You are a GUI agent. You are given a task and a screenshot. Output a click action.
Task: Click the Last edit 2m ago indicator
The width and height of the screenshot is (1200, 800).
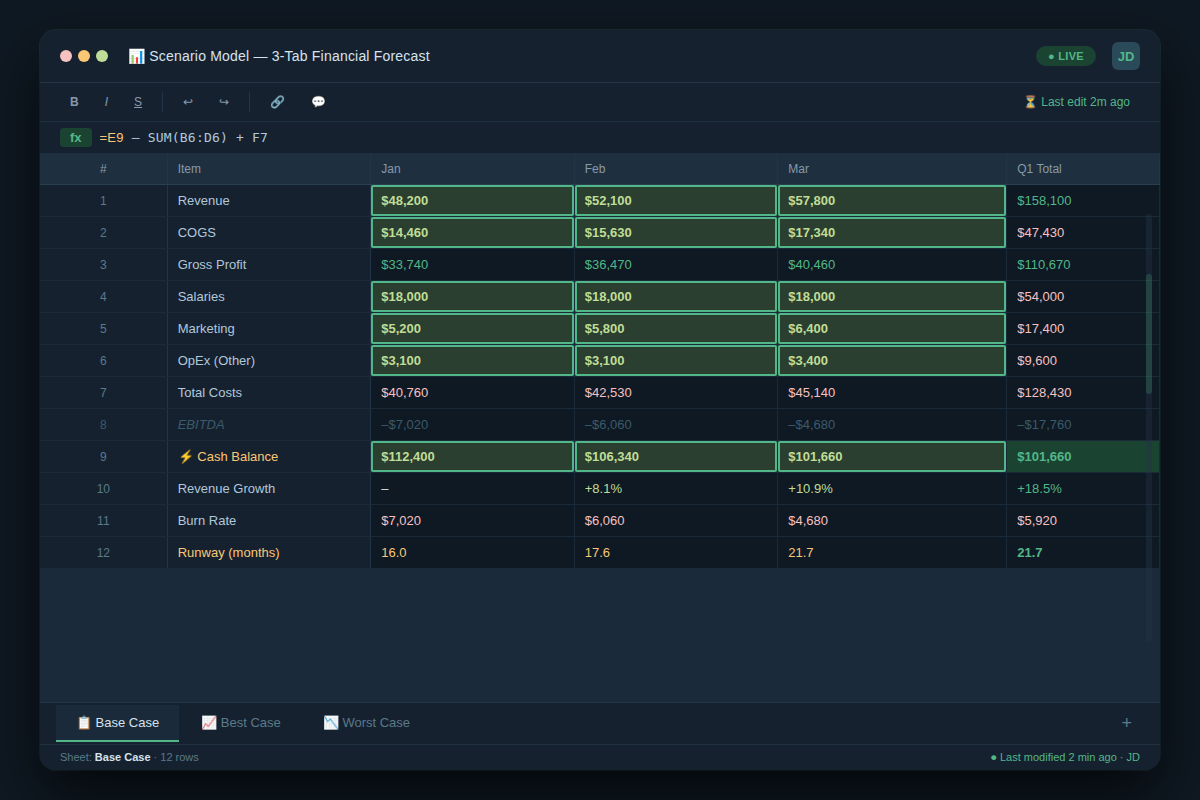pyautogui.click(x=1076, y=102)
